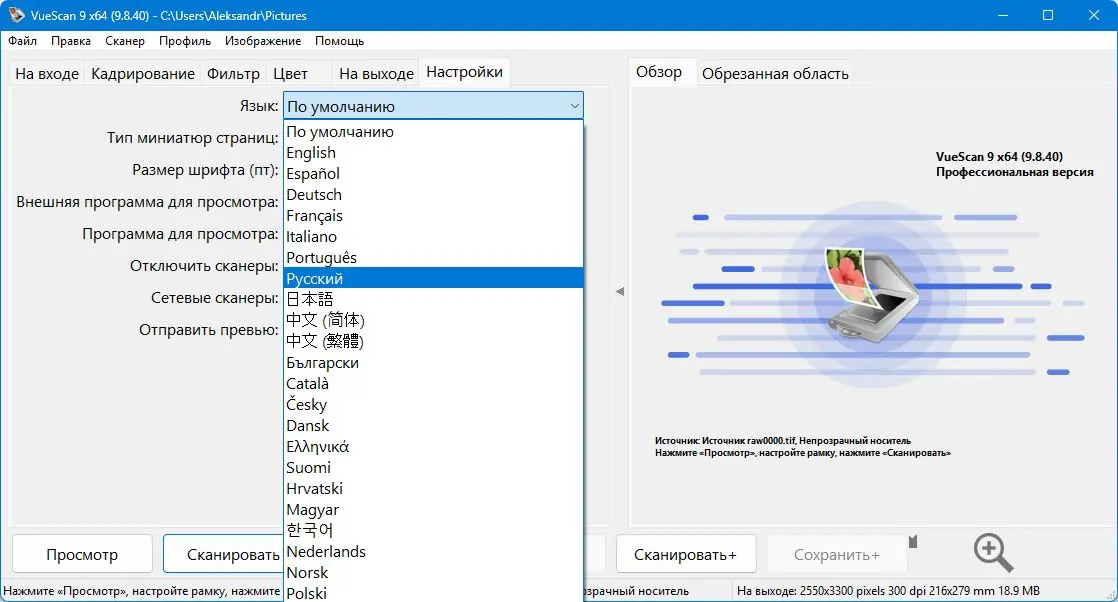Open the Сканер menu

125,41
